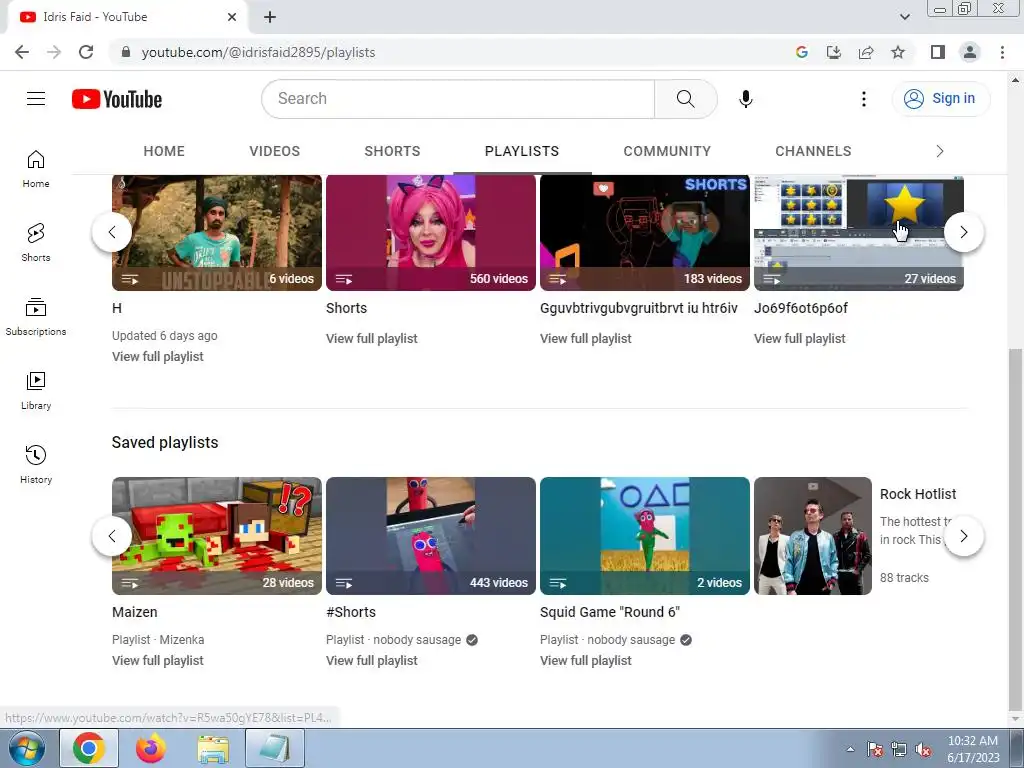This screenshot has width=1024, height=768.
Task: Switch to the COMMUNITY channel tab
Action: (667, 152)
